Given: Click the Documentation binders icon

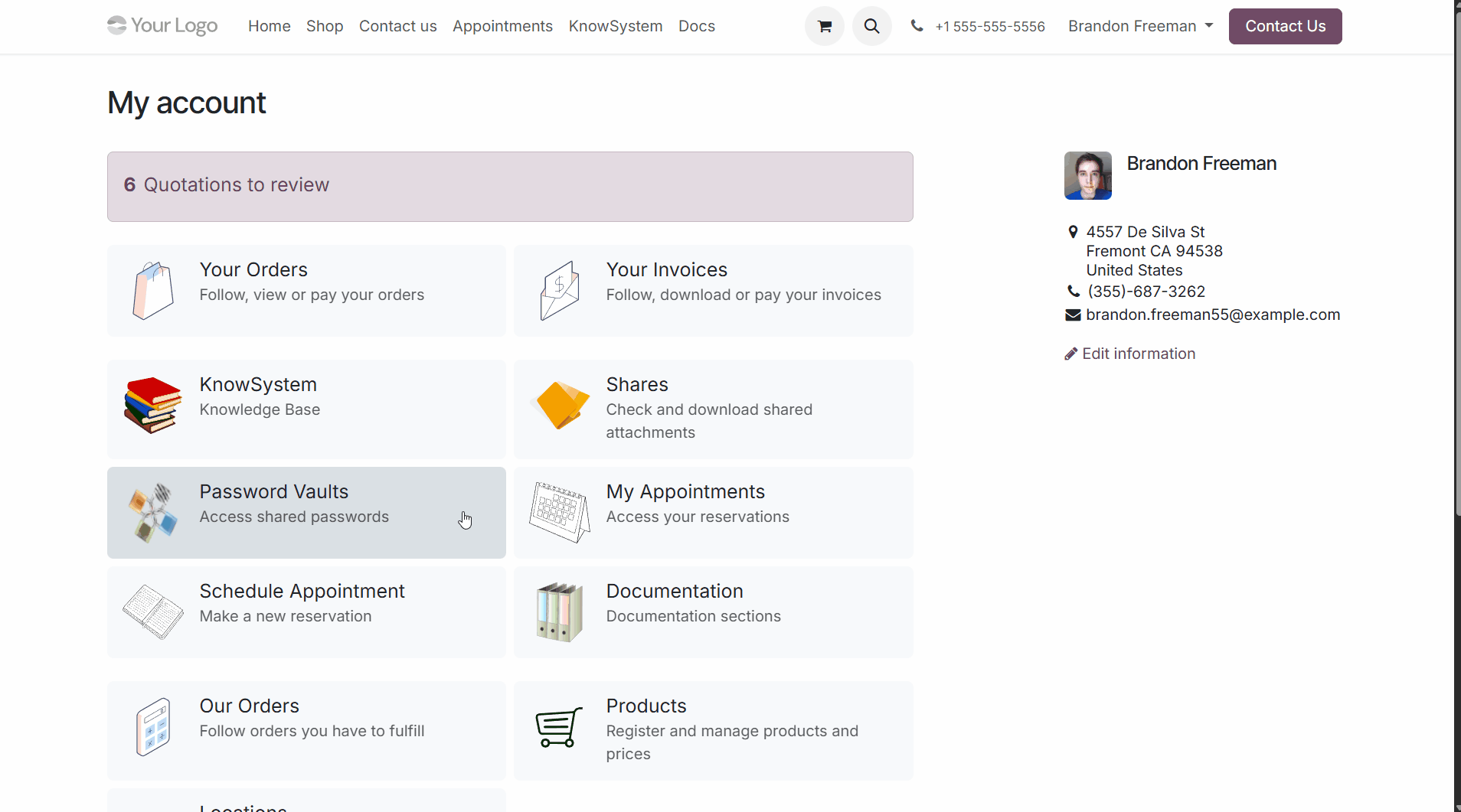Looking at the screenshot, I should point(560,611).
